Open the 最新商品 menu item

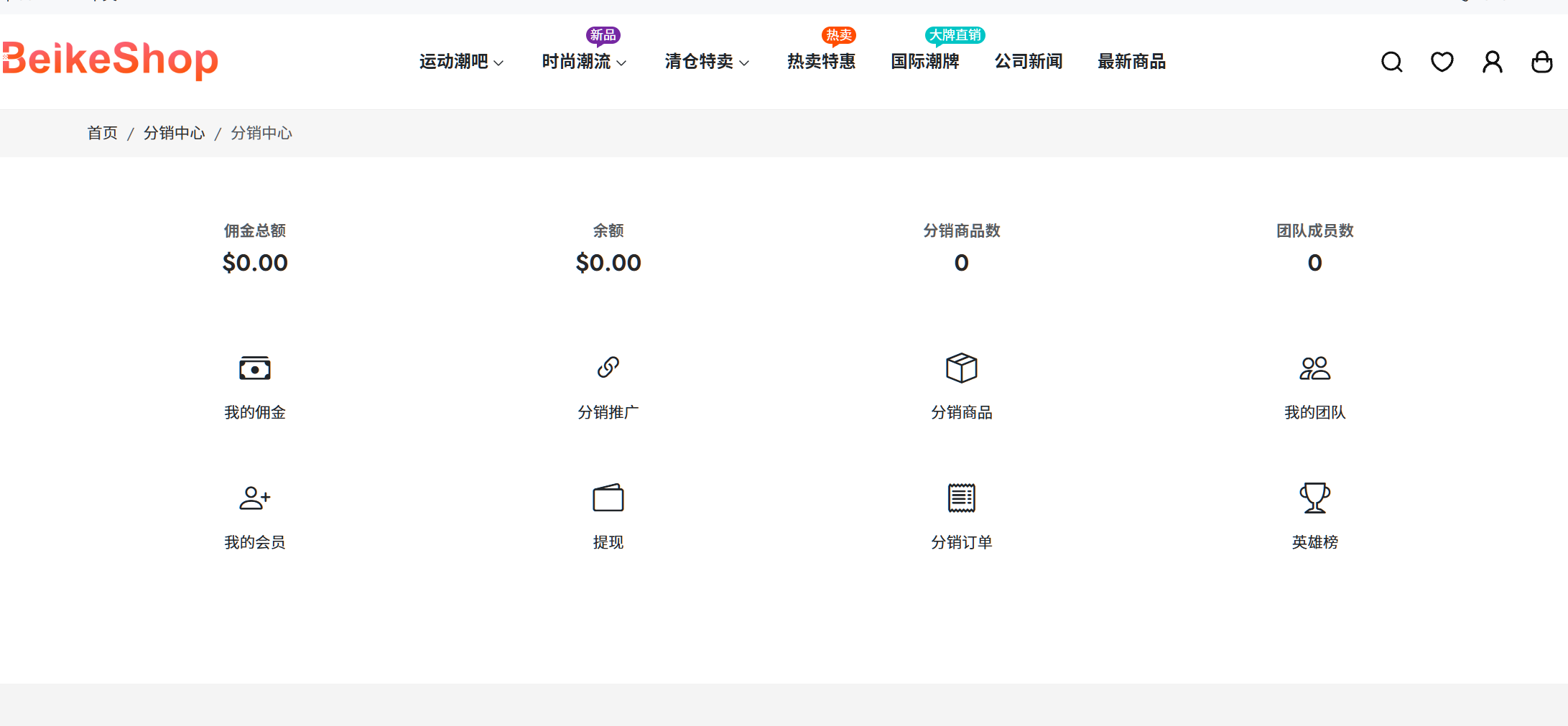(x=1132, y=62)
